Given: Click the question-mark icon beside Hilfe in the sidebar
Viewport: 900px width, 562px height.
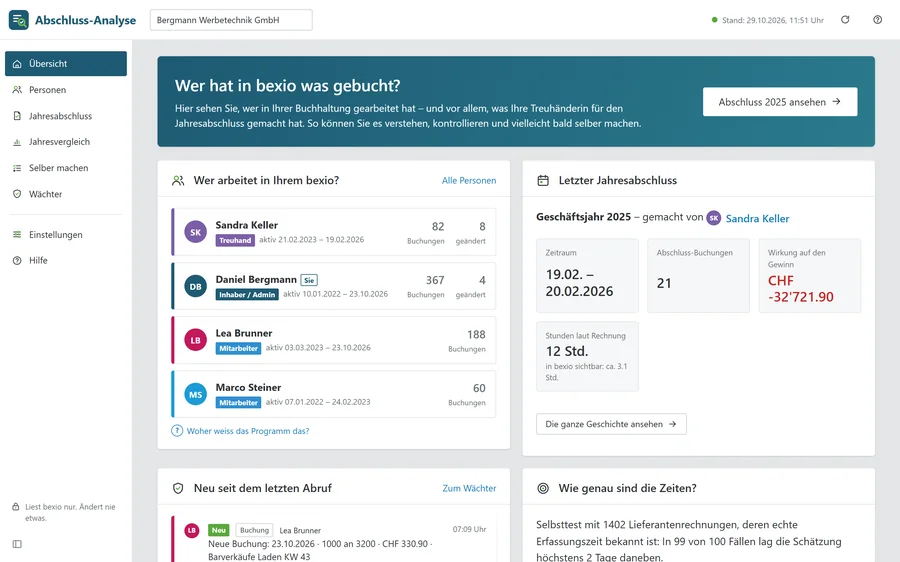Looking at the screenshot, I should [x=17, y=261].
